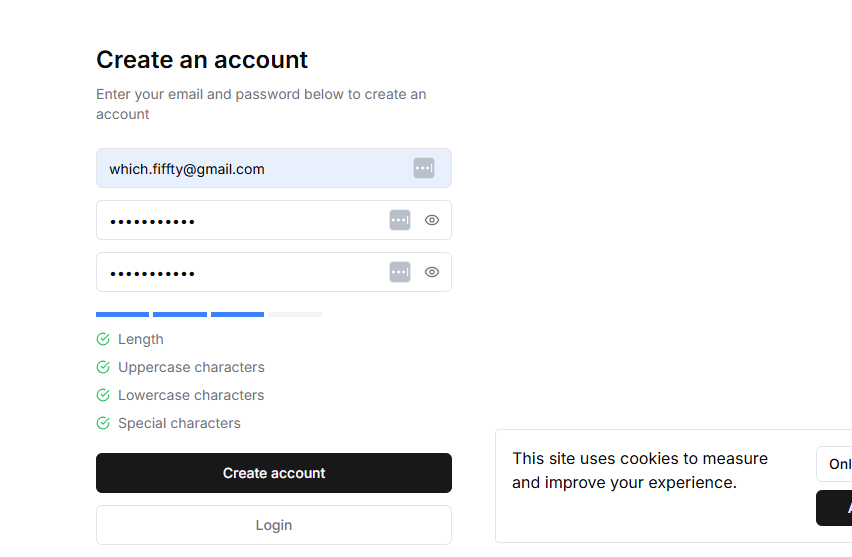This screenshot has height=557, width=852.
Task: Show first password with eye icon
Action: (432, 220)
